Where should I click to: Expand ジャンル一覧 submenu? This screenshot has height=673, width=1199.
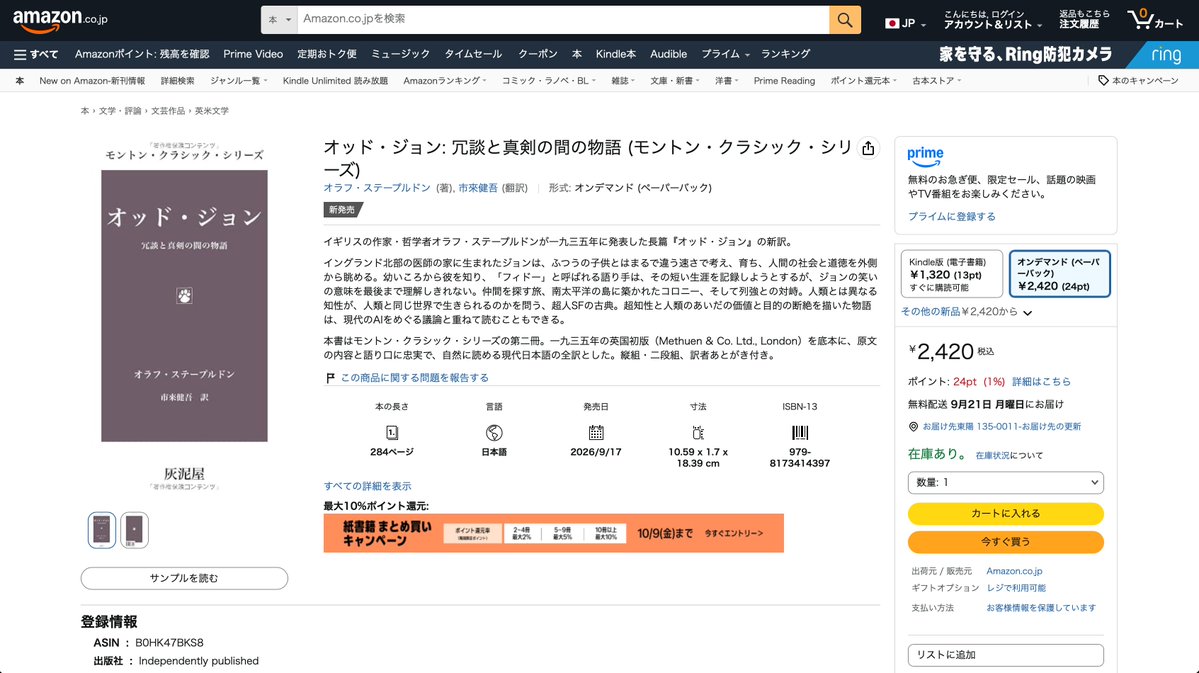[239, 80]
